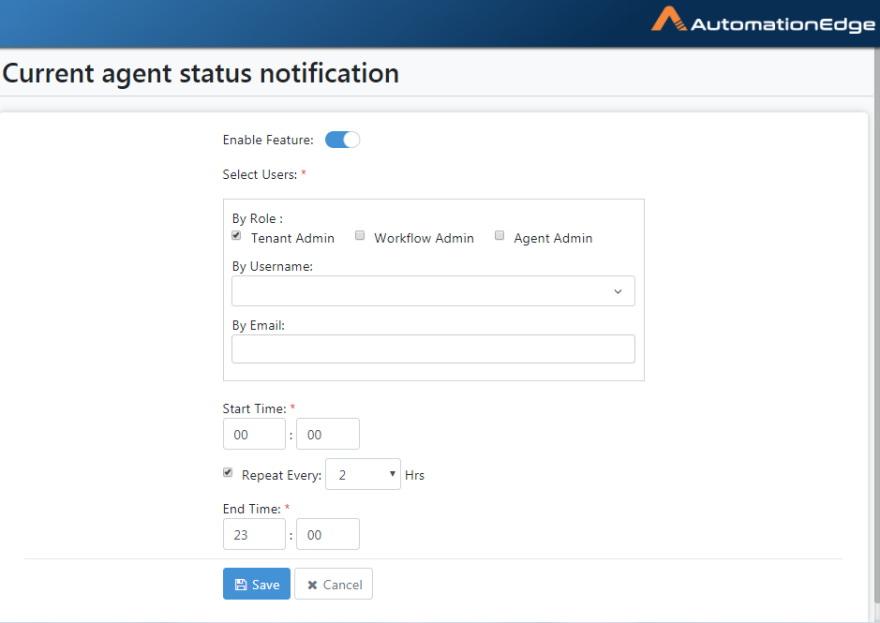This screenshot has height=623, width=880.
Task: Click the X icon on Cancel button
Action: [313, 585]
